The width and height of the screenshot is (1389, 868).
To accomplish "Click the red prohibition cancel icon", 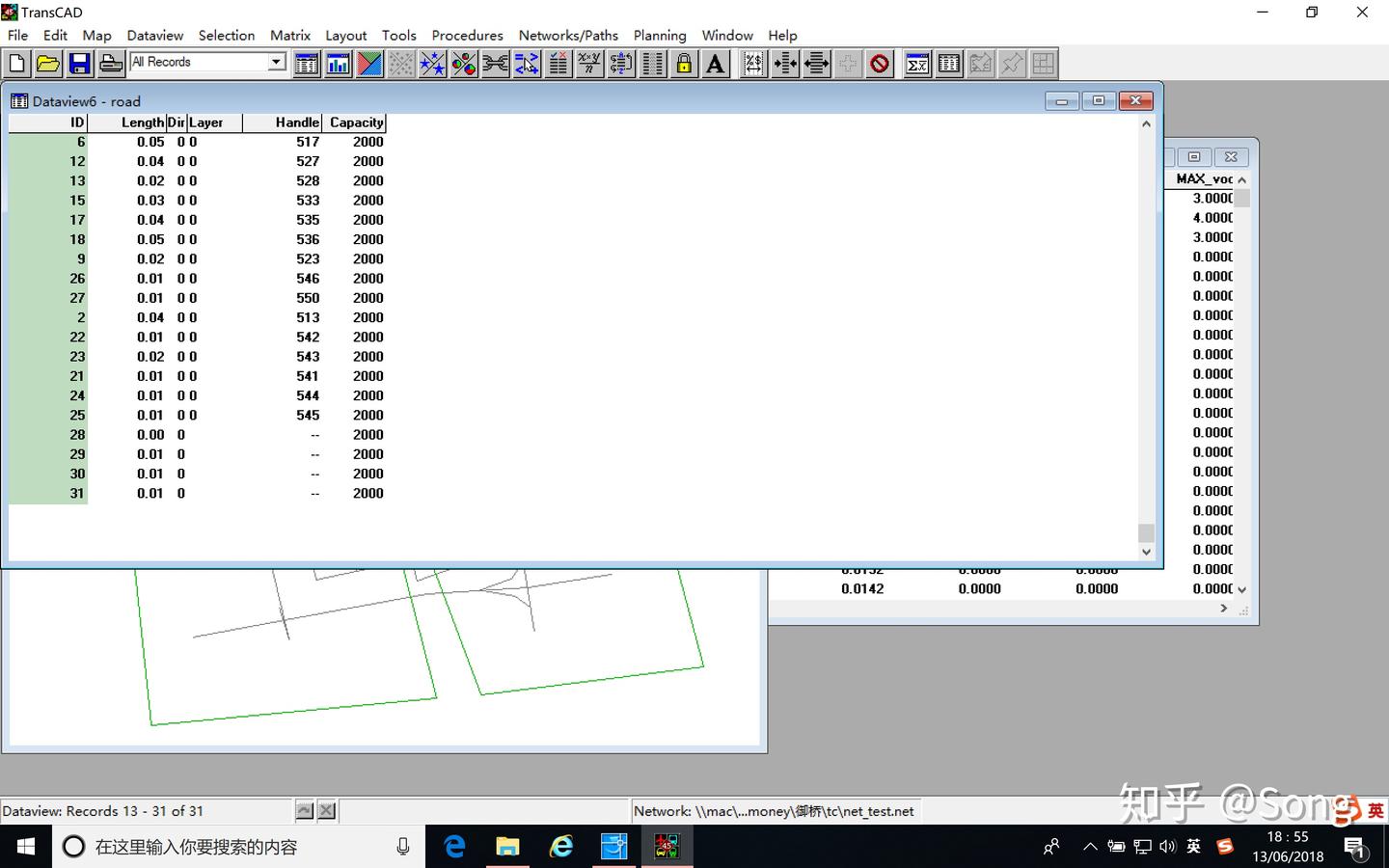I will coord(880,64).
